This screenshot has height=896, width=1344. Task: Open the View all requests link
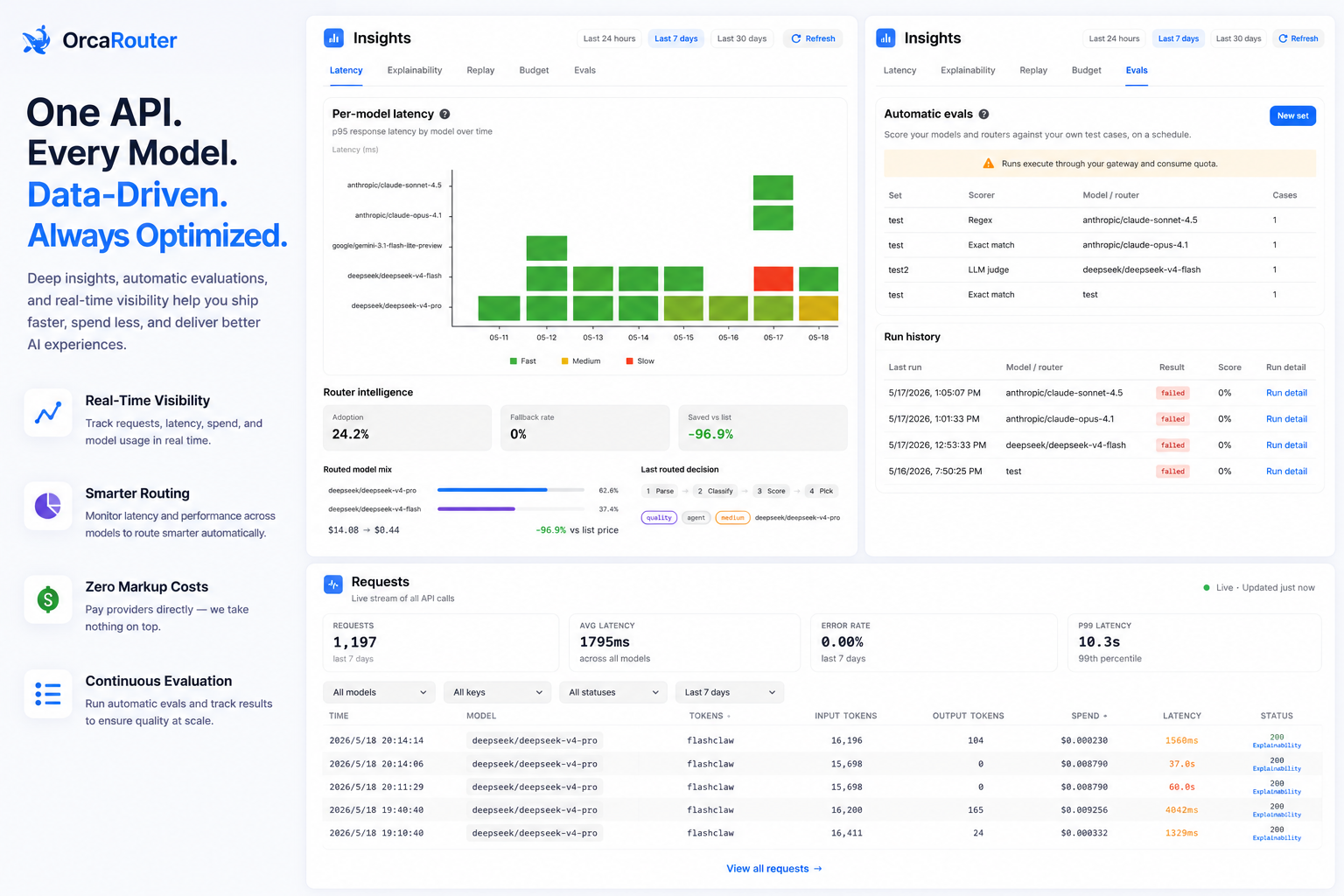774,869
